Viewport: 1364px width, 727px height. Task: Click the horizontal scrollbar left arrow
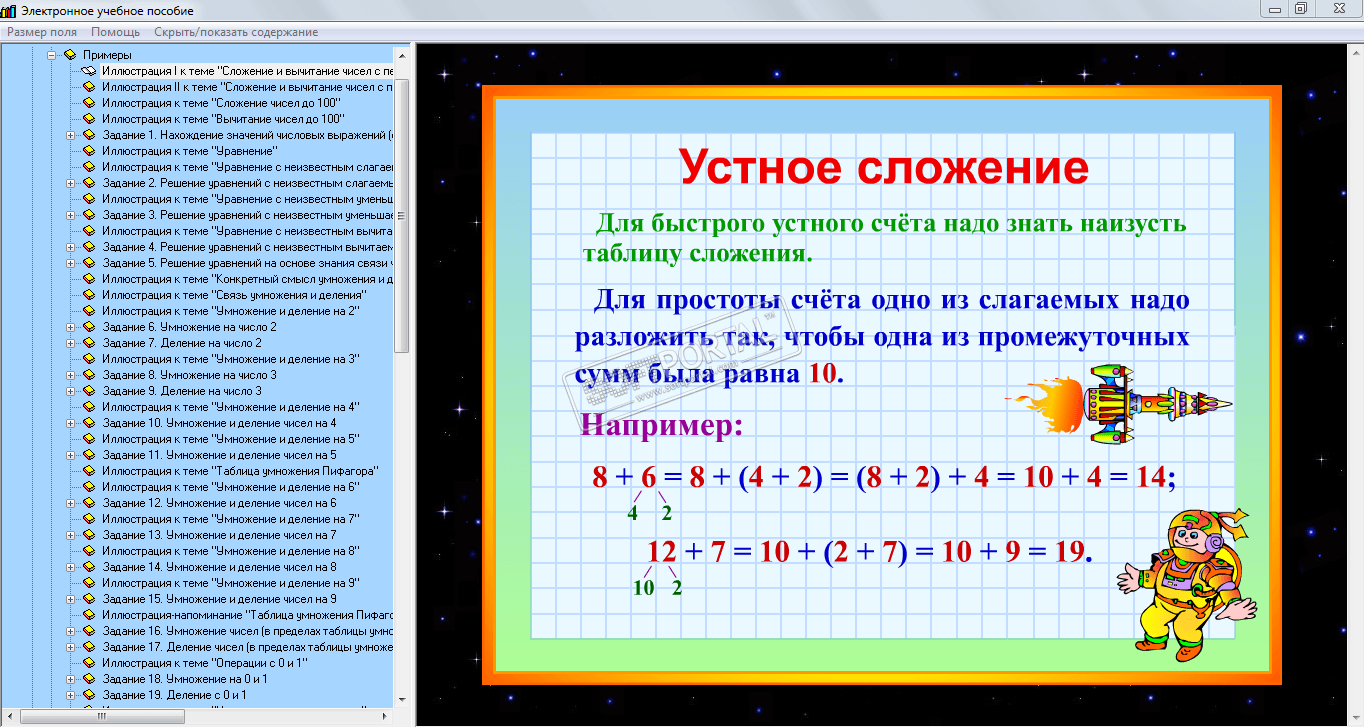[8, 717]
